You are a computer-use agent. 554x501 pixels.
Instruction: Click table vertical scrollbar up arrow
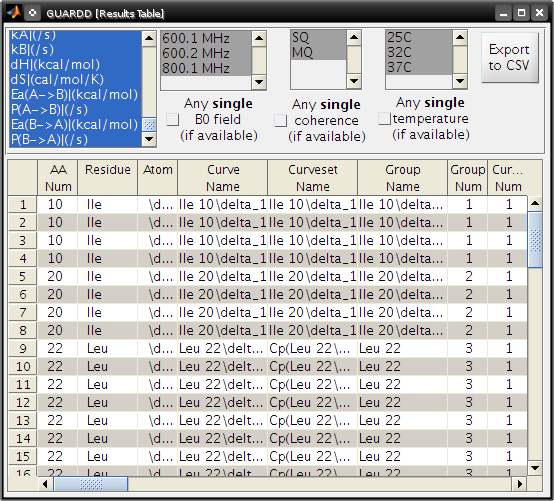[535, 203]
